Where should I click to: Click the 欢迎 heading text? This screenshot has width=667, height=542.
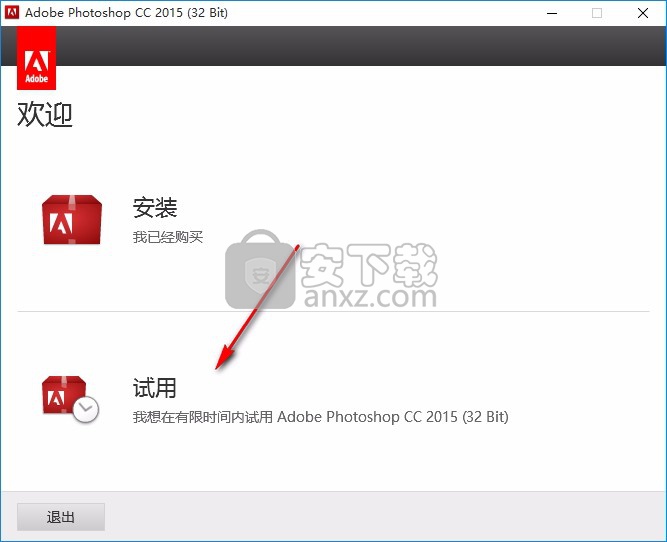click(45, 114)
